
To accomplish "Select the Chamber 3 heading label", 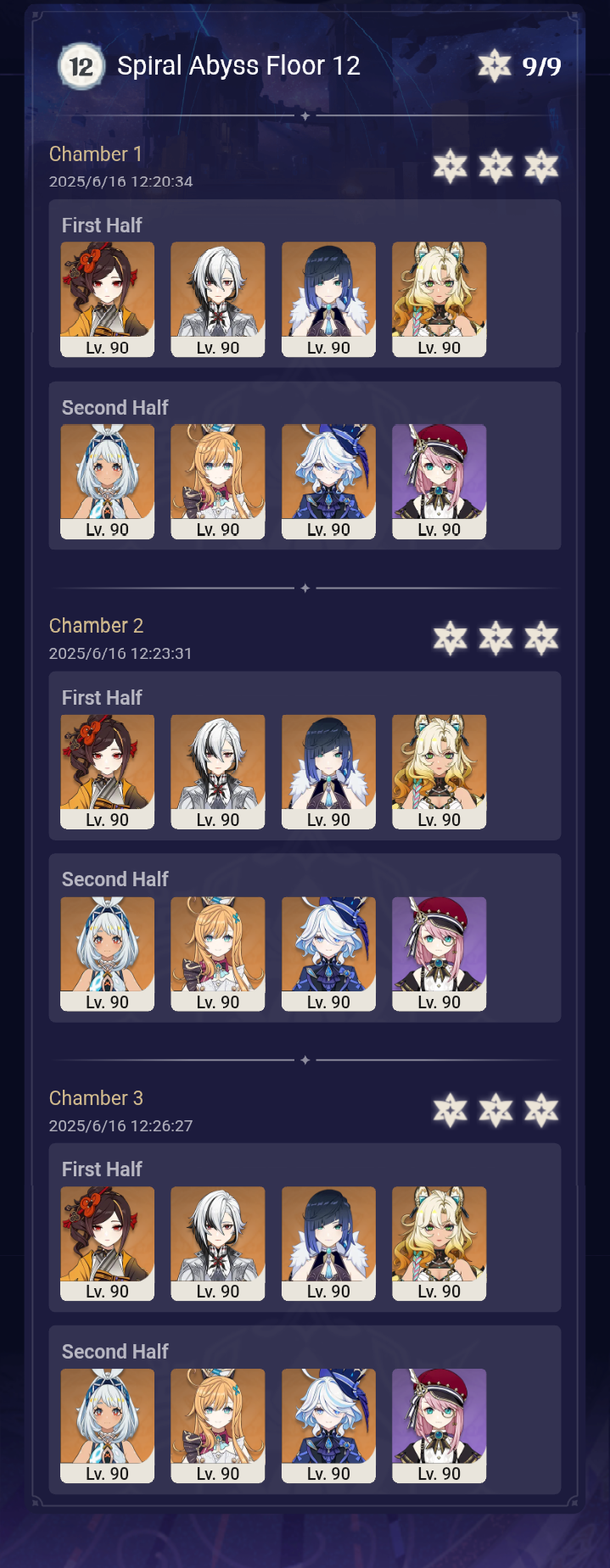I will point(96,1098).
